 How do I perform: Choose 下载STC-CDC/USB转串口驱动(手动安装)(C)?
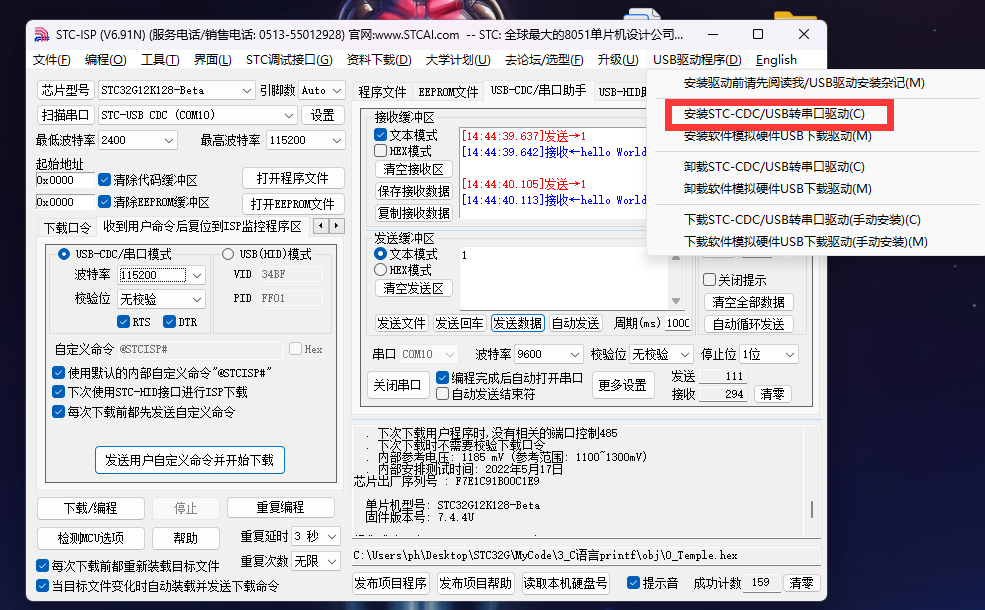[802, 219]
